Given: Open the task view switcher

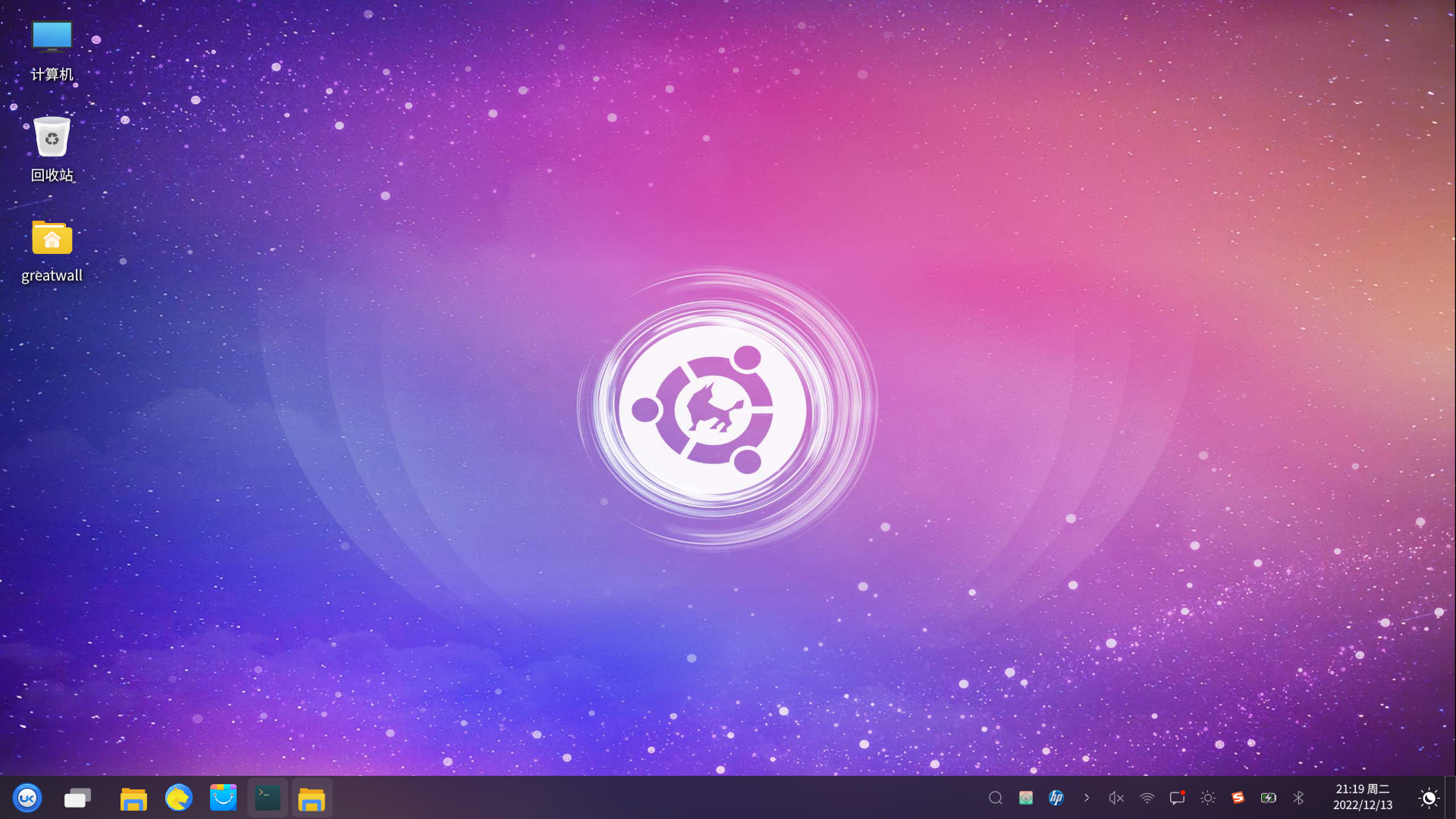Looking at the screenshot, I should pyautogui.click(x=77, y=798).
